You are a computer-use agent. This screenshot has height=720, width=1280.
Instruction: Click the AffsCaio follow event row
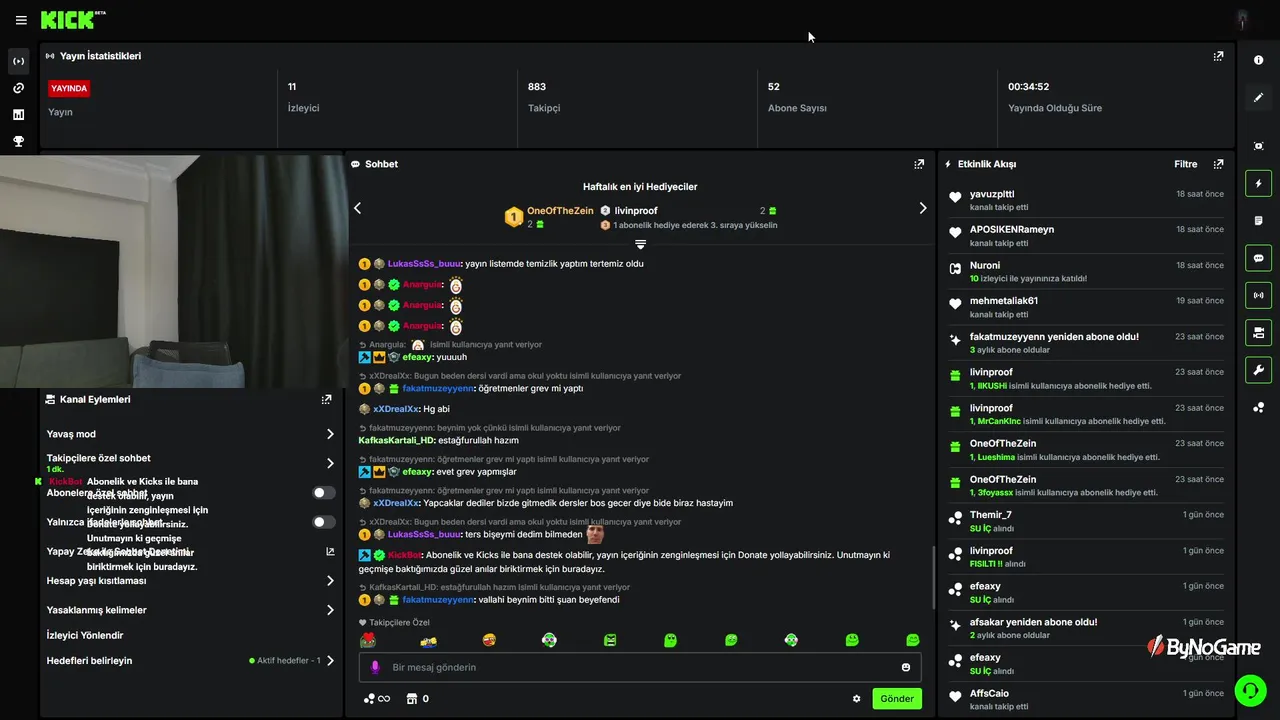click(1088, 699)
